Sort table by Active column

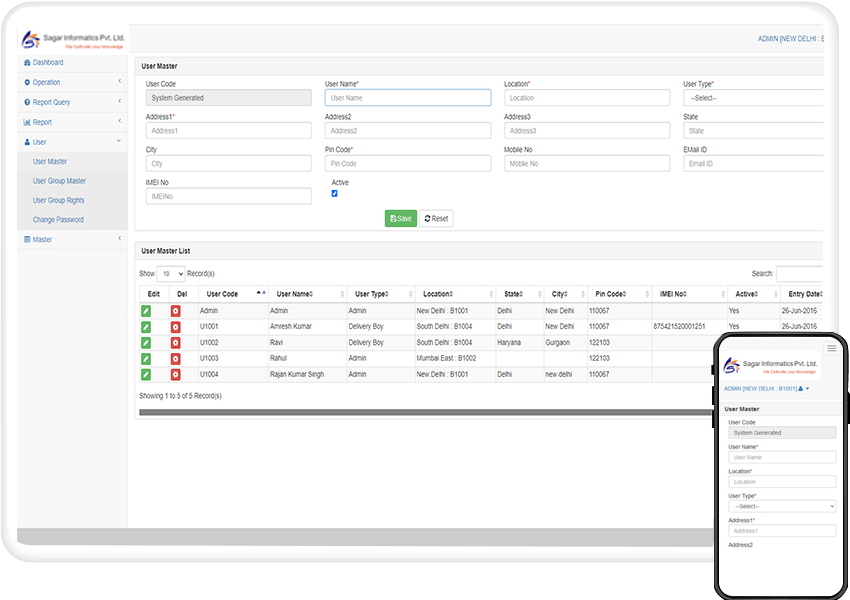pos(753,294)
